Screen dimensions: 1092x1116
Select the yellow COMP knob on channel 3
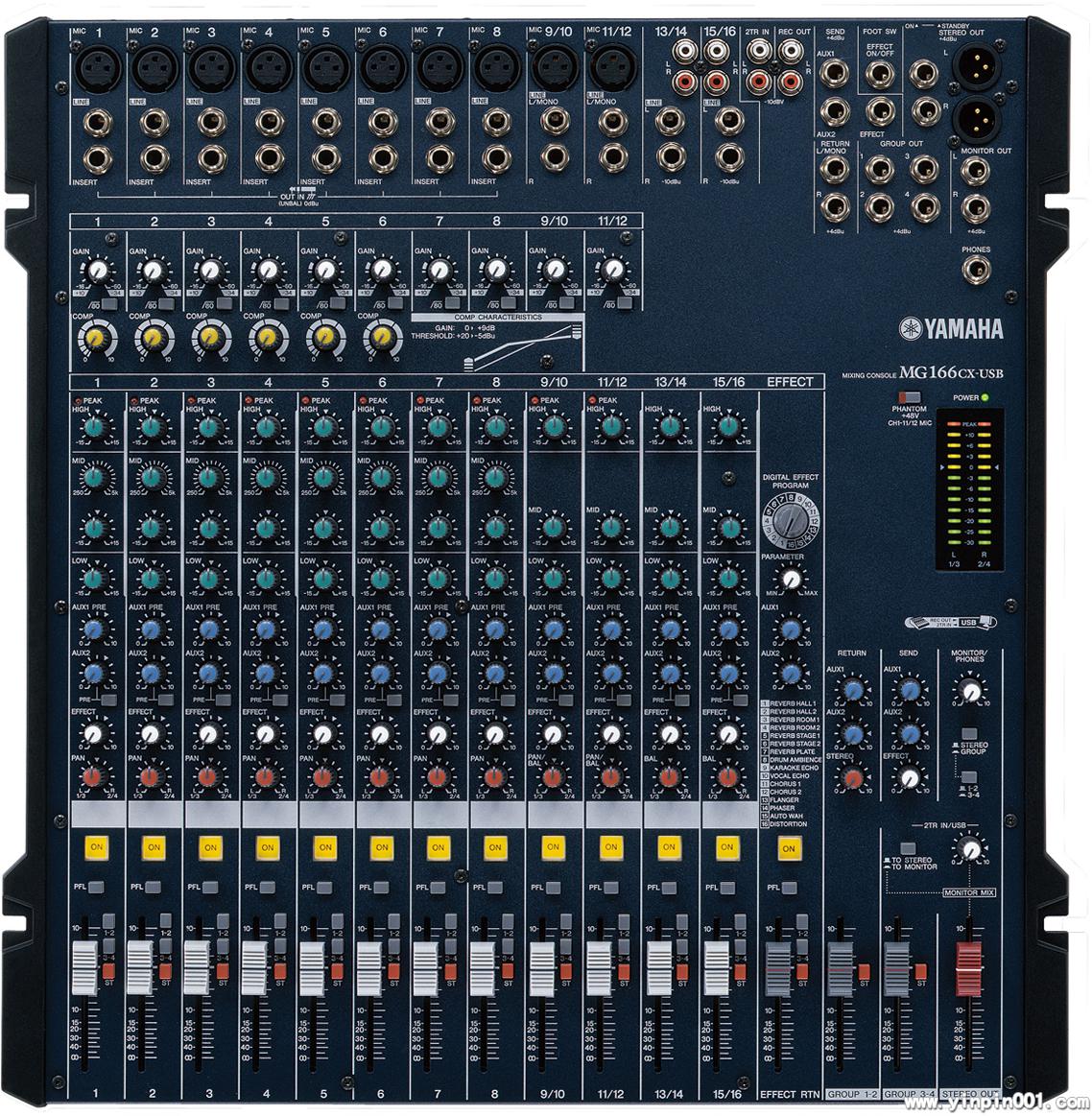click(210, 335)
